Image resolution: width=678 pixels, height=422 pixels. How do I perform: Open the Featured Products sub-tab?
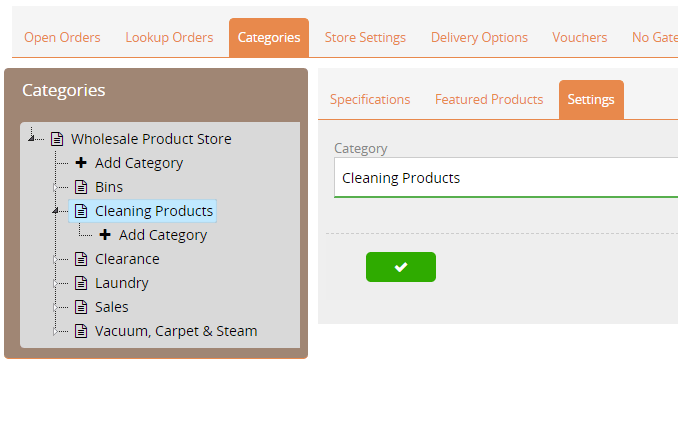(x=488, y=99)
